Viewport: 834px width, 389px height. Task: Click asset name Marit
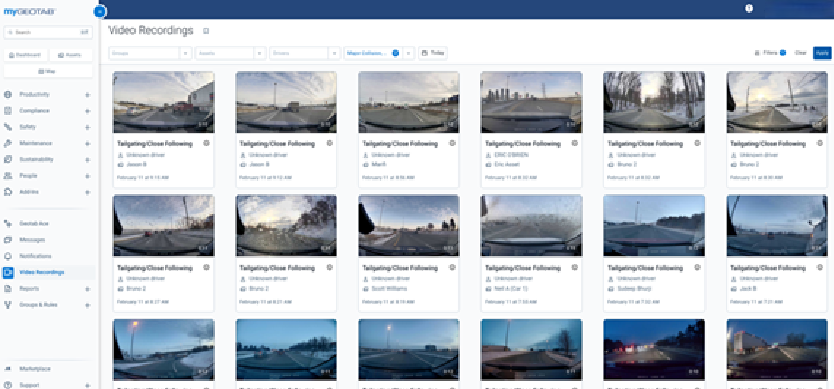point(379,165)
